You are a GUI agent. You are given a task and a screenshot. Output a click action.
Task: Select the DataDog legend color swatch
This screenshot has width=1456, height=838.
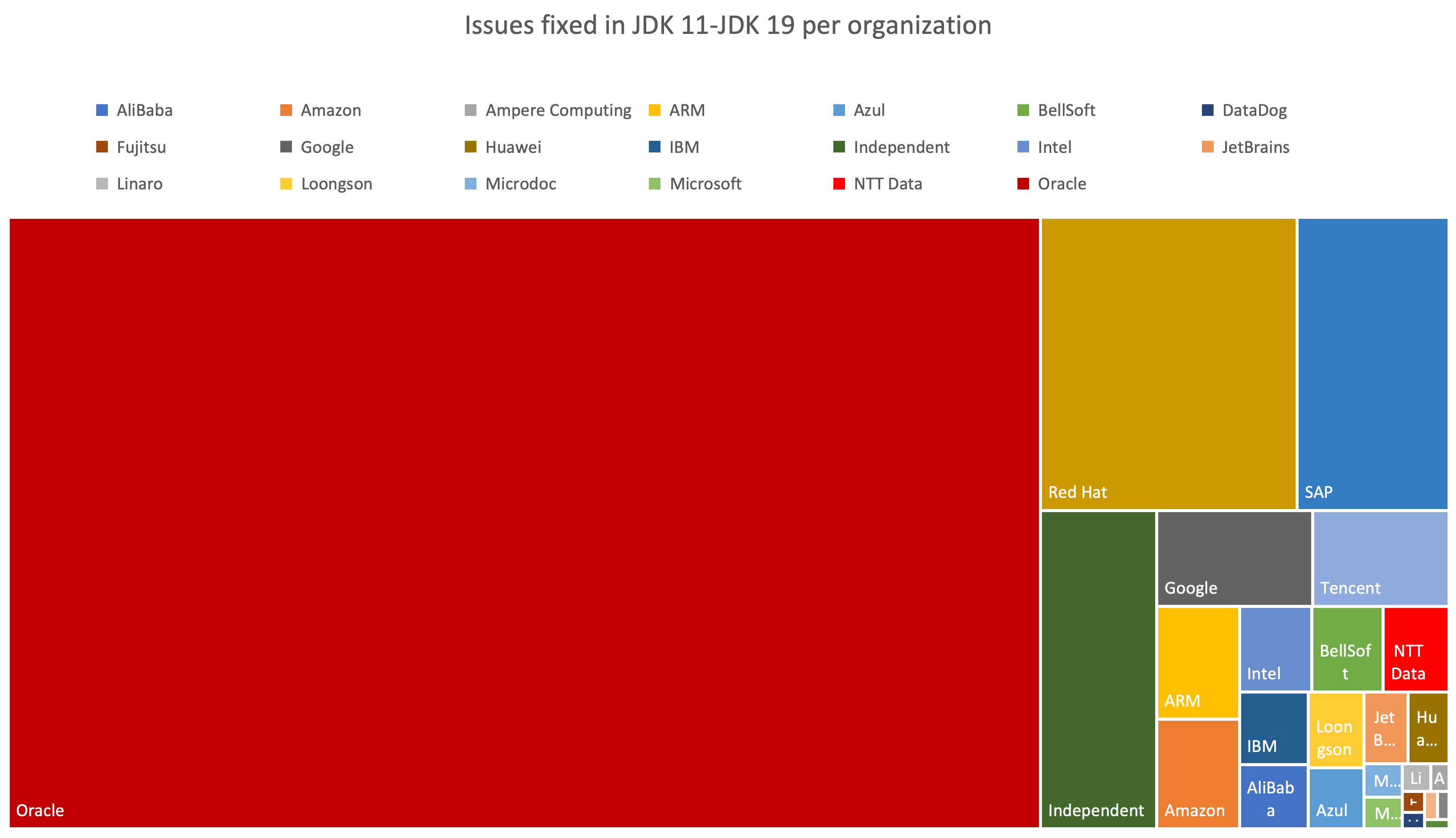click(1208, 110)
